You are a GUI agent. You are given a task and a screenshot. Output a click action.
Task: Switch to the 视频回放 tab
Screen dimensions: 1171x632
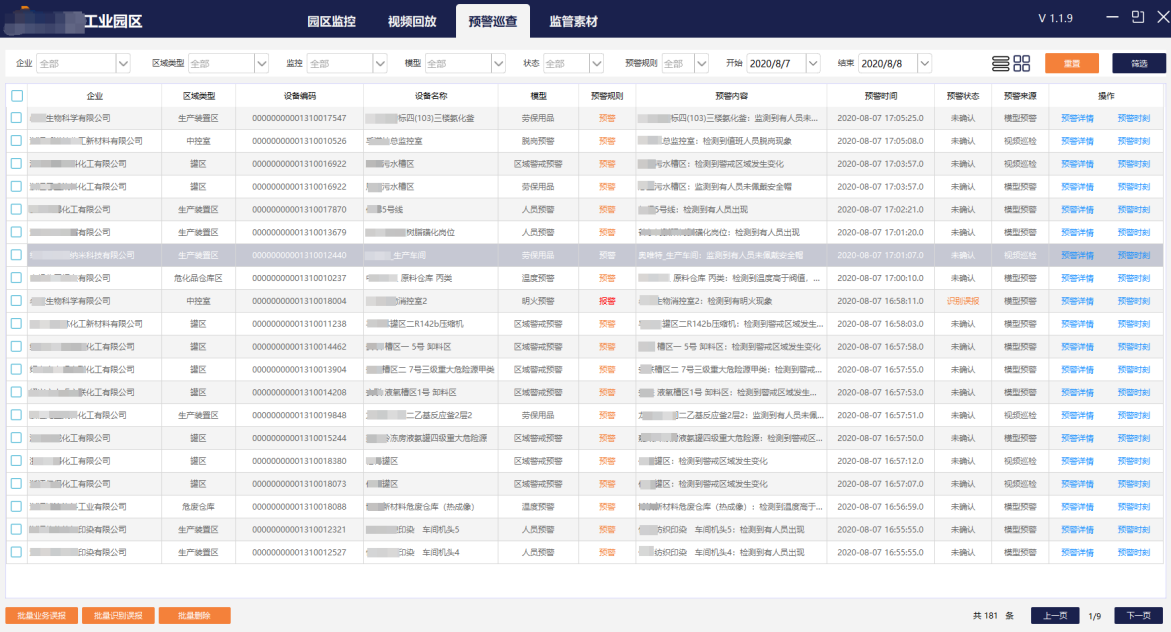(x=412, y=21)
